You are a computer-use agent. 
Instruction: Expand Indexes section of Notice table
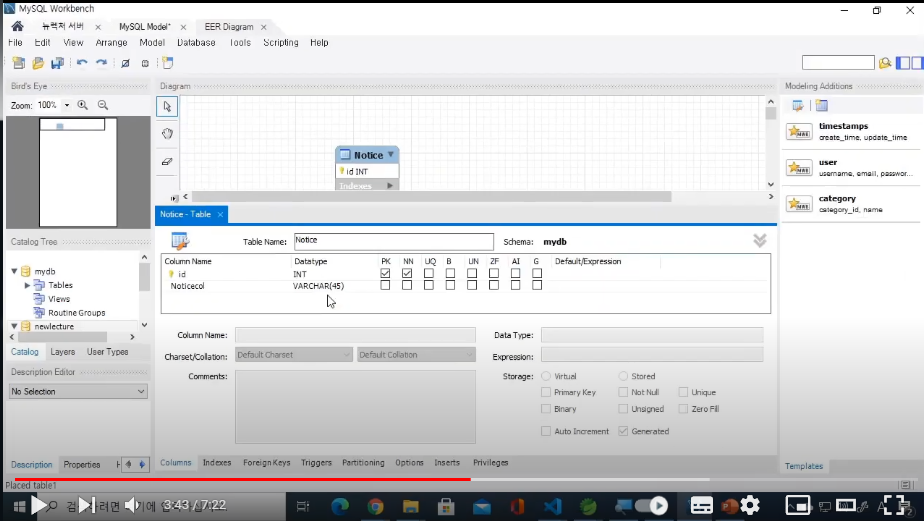(x=390, y=186)
